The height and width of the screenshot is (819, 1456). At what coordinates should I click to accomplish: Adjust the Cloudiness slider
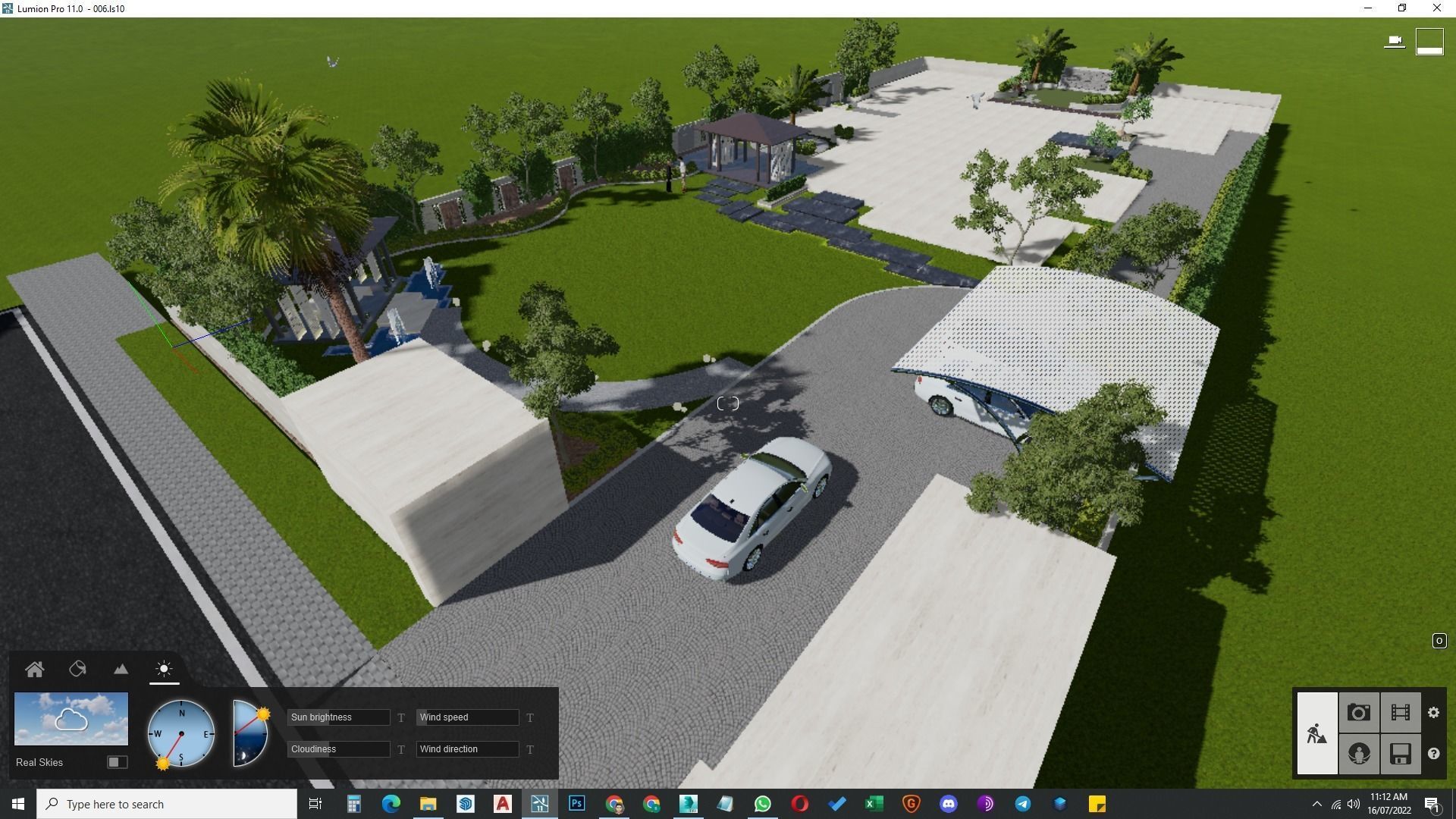338,749
